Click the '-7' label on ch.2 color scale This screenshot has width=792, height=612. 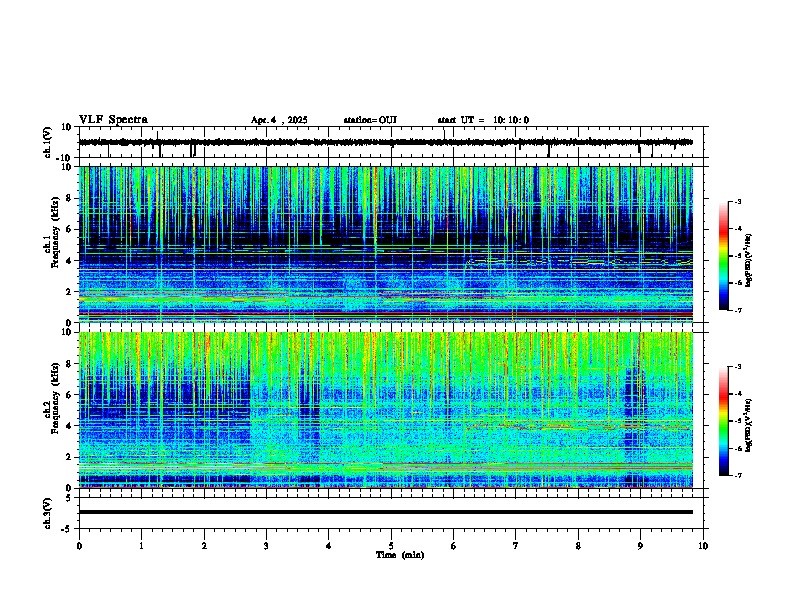(737, 475)
